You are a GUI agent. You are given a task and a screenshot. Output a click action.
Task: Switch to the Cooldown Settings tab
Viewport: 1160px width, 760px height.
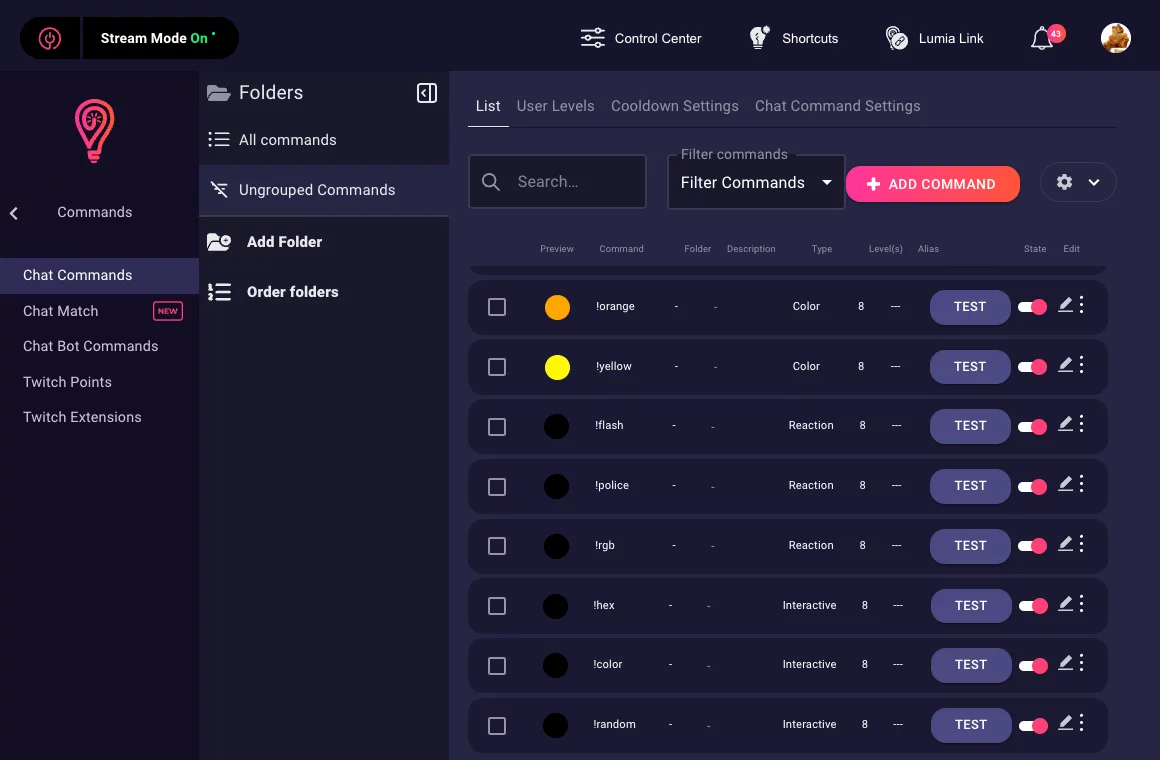674,106
